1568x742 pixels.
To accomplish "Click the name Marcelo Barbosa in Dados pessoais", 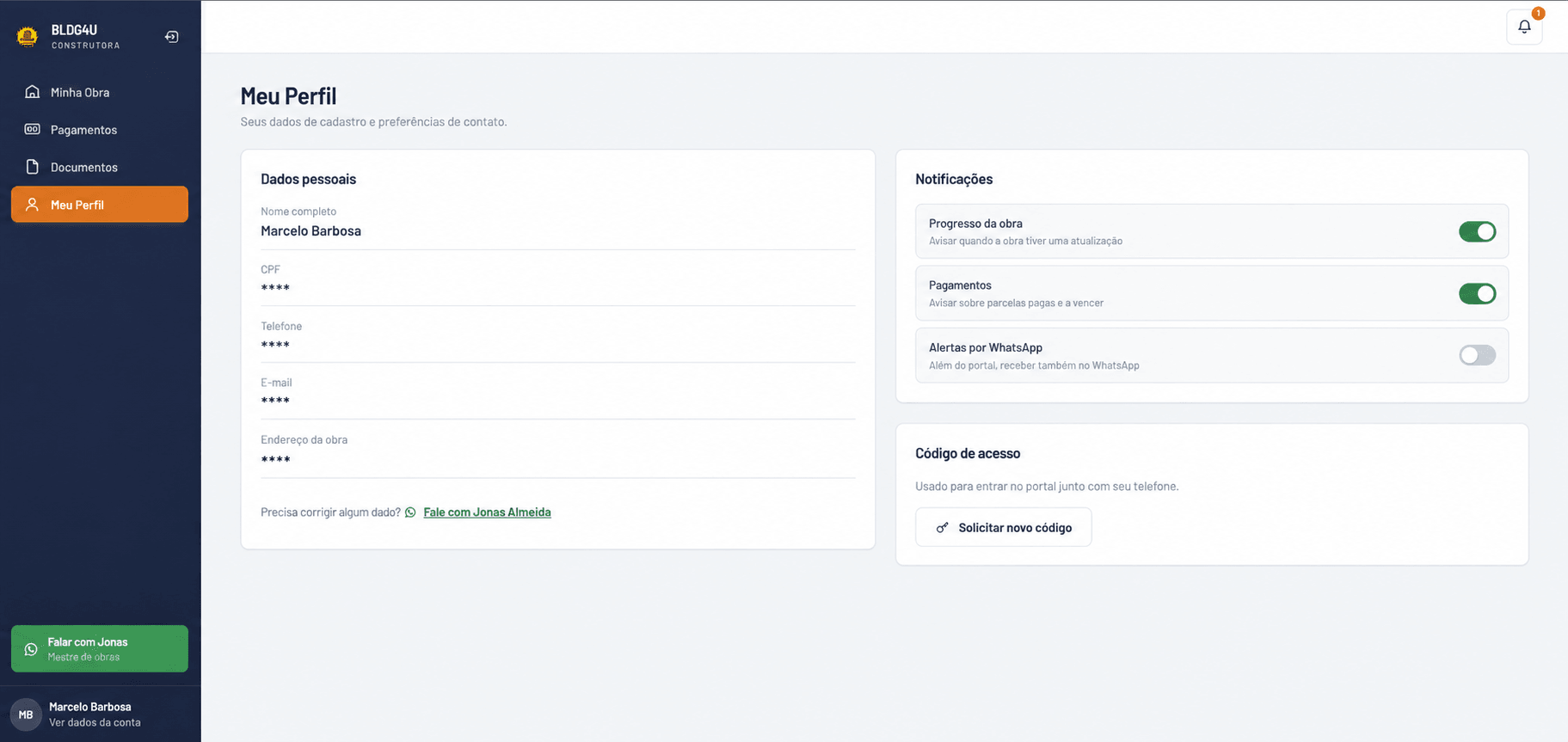I will pos(311,231).
